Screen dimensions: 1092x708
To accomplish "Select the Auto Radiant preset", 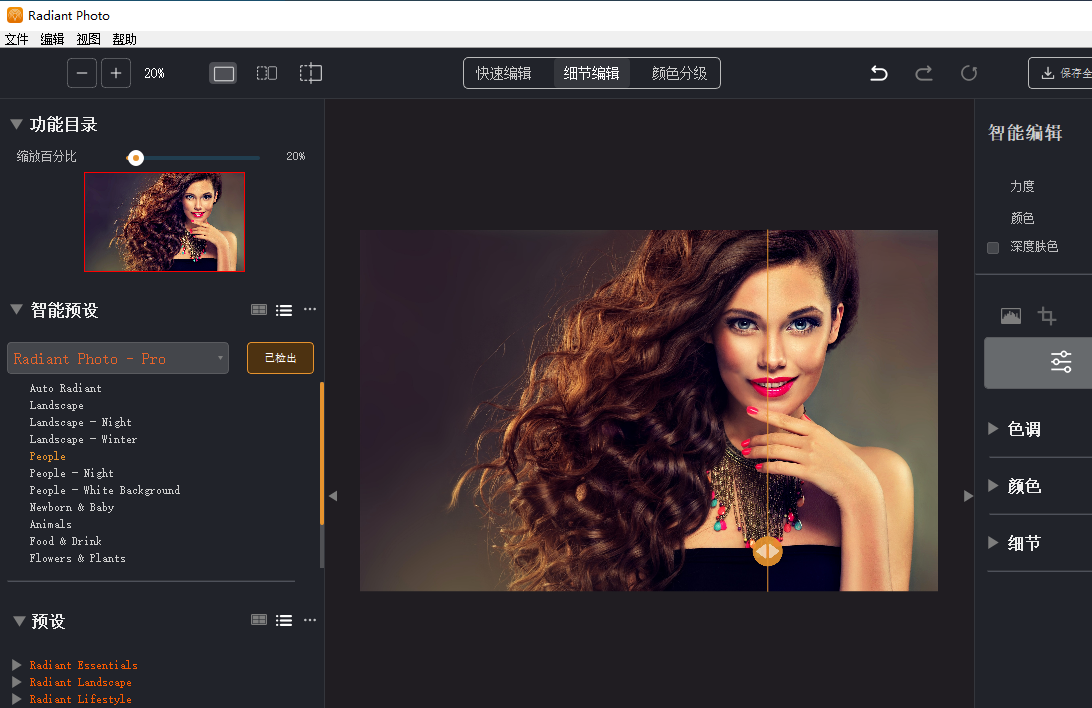I will point(65,388).
